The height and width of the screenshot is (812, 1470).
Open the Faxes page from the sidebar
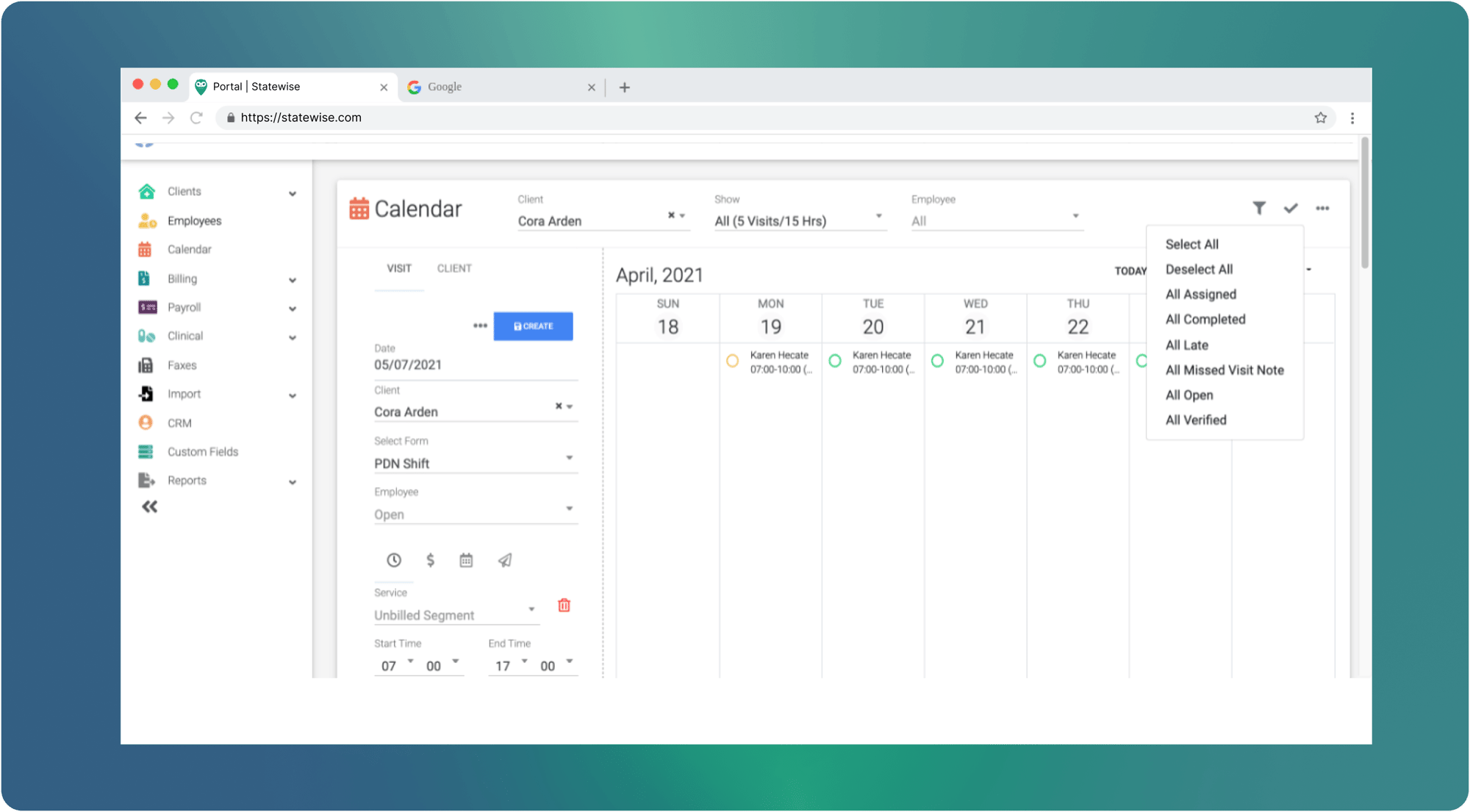[x=182, y=364]
